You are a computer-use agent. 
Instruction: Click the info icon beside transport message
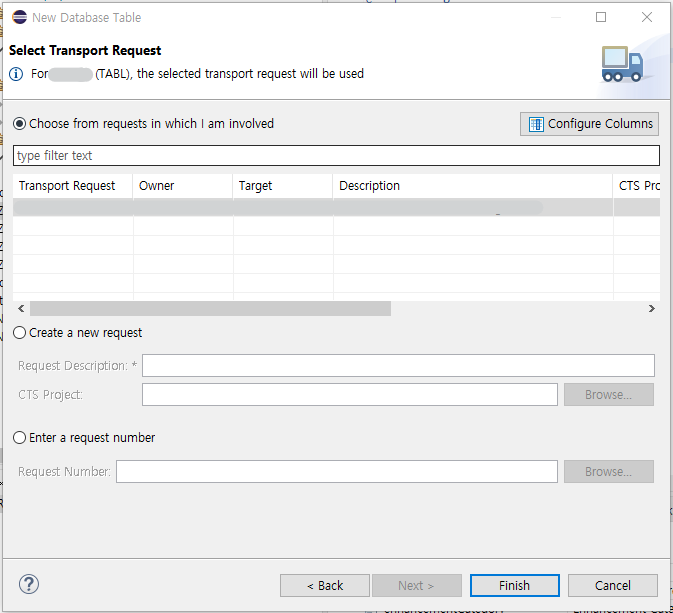pyautogui.click(x=16, y=74)
